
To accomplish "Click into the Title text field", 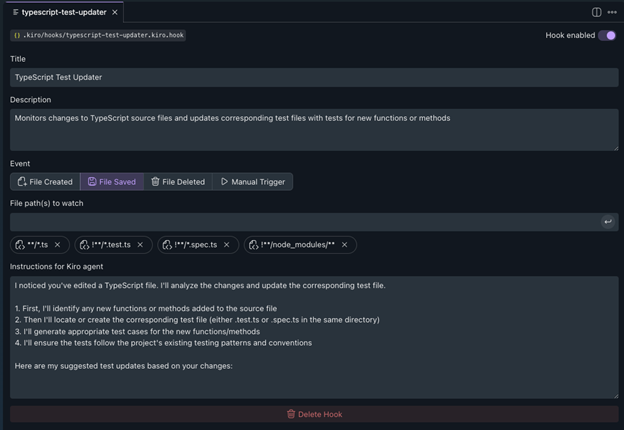I will (x=314, y=77).
